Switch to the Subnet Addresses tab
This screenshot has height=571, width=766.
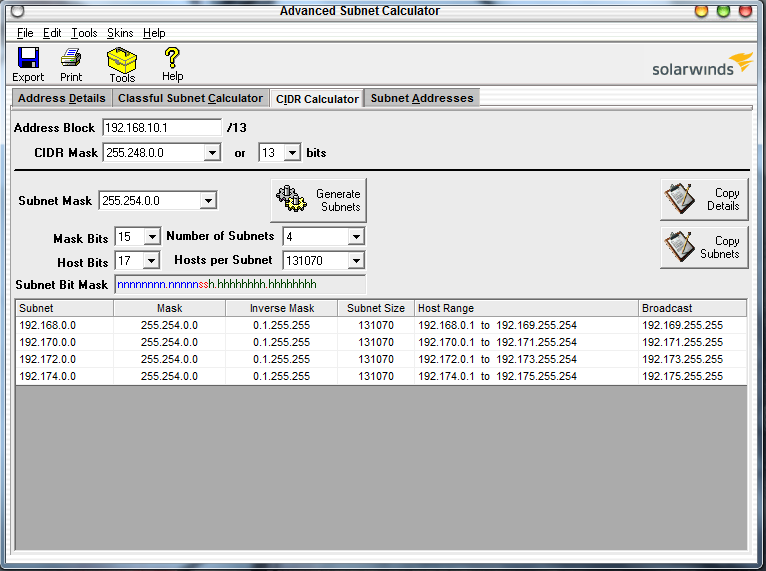point(422,98)
